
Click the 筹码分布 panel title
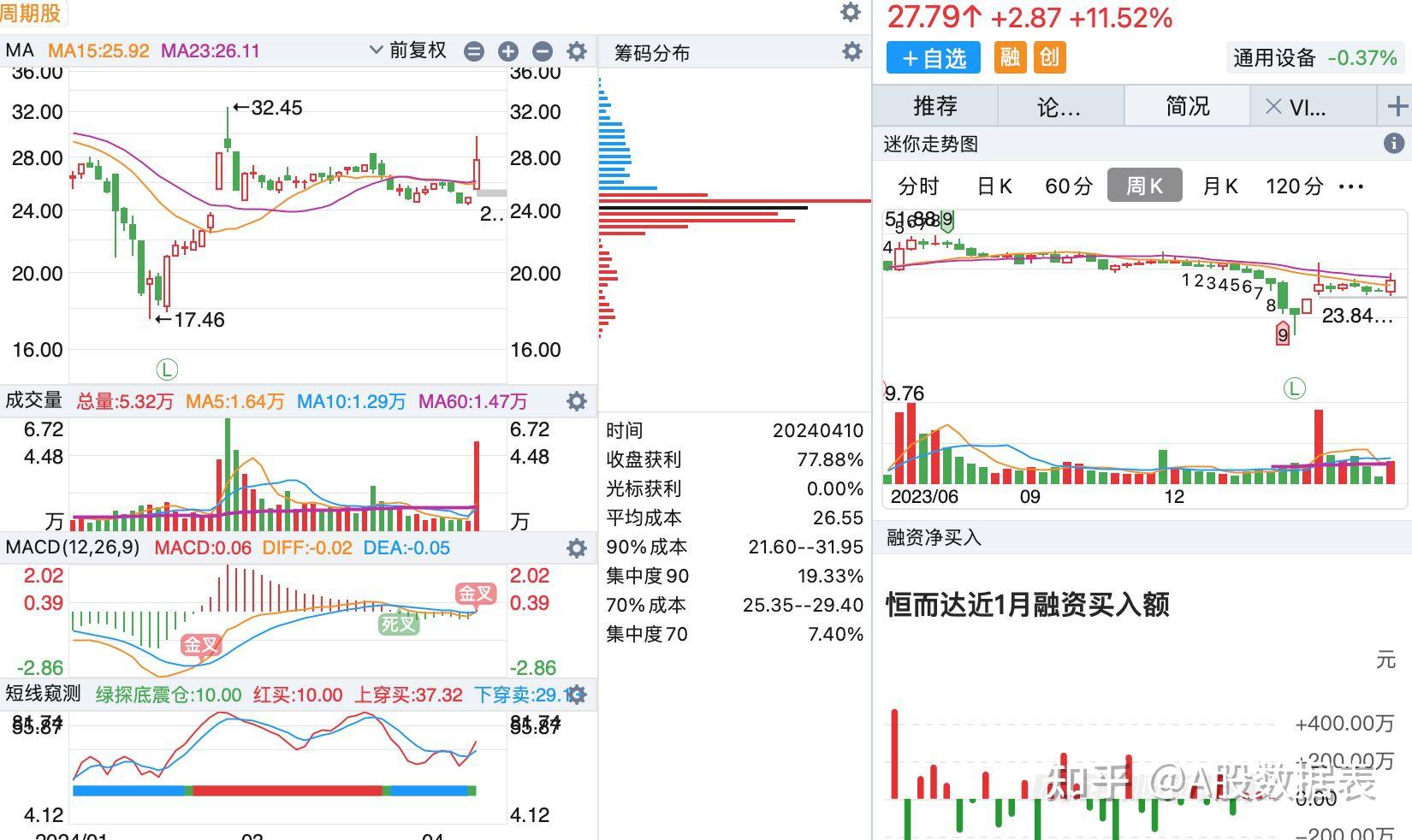pos(652,53)
